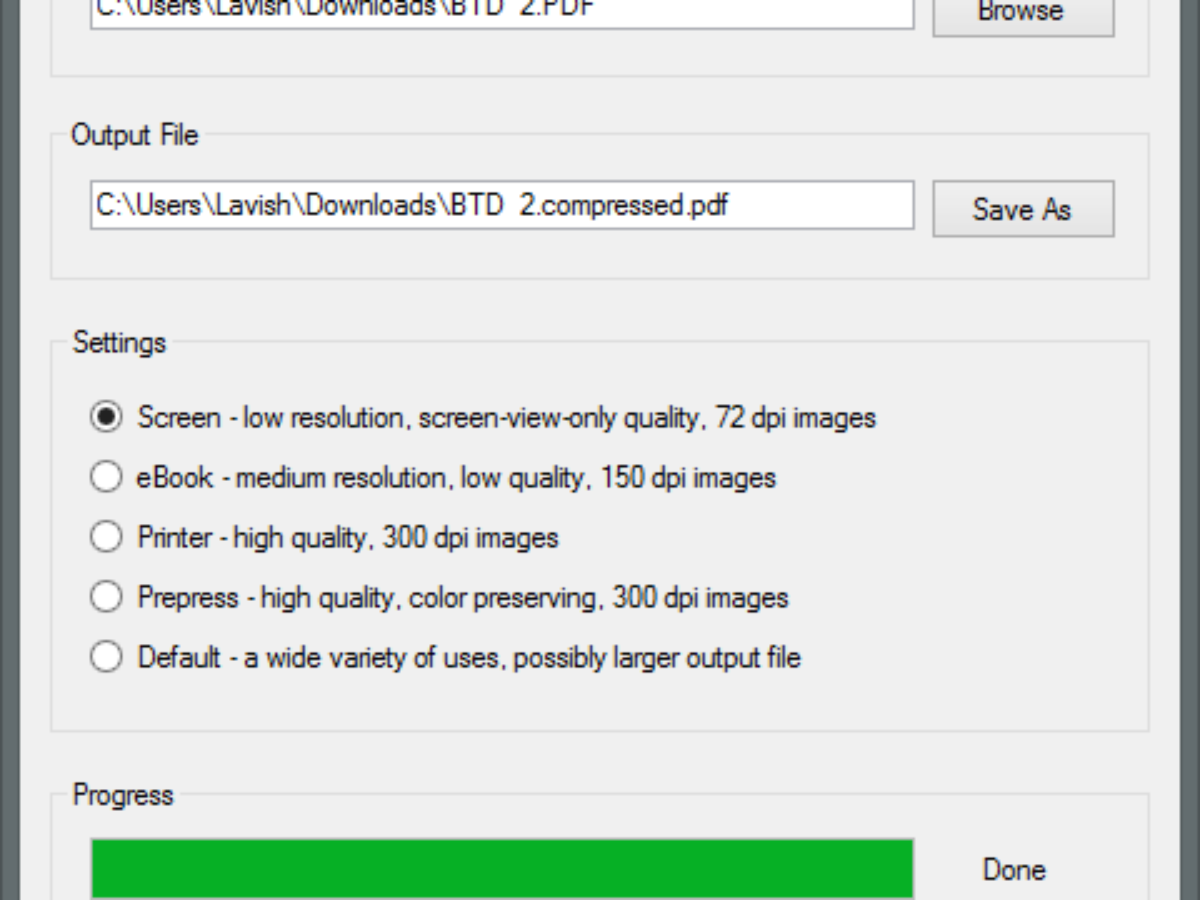Pick the Prepress color preserving radio button

click(106, 597)
